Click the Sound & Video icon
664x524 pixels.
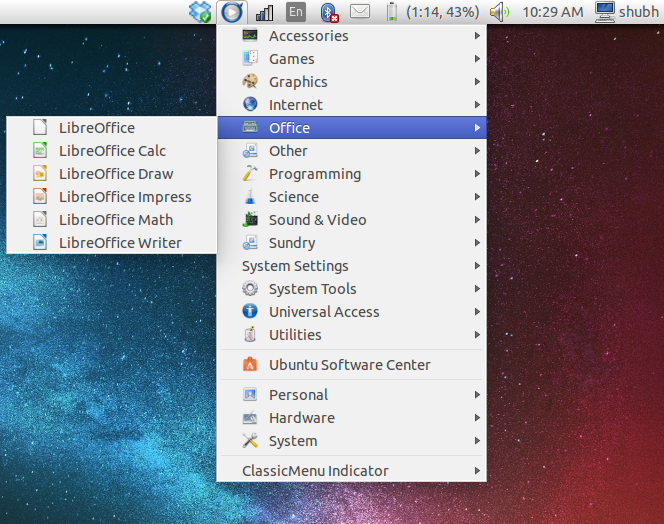[250, 219]
